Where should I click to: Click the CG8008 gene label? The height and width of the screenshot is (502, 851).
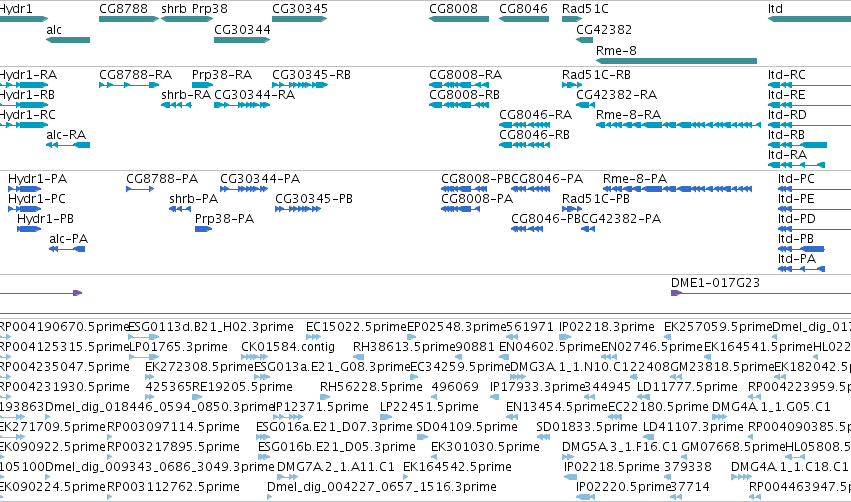453,9
